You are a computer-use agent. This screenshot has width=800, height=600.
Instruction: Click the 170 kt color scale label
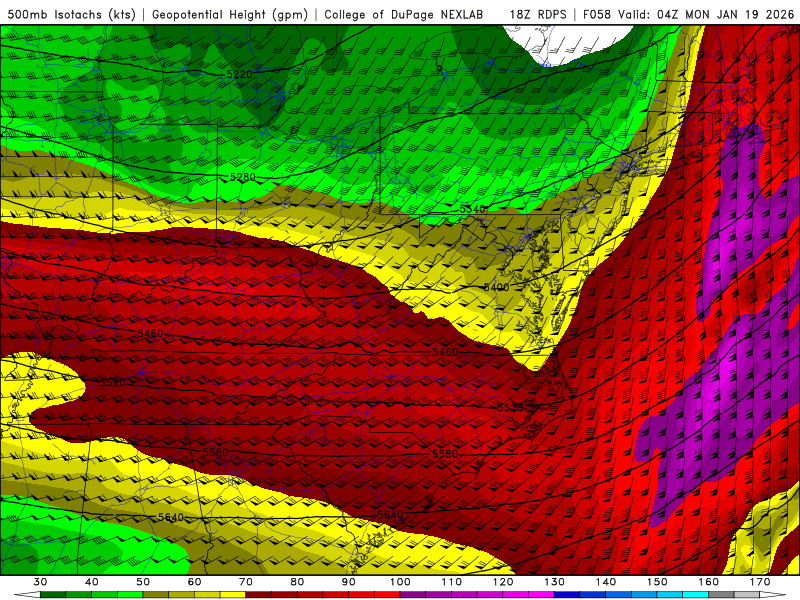(760, 582)
